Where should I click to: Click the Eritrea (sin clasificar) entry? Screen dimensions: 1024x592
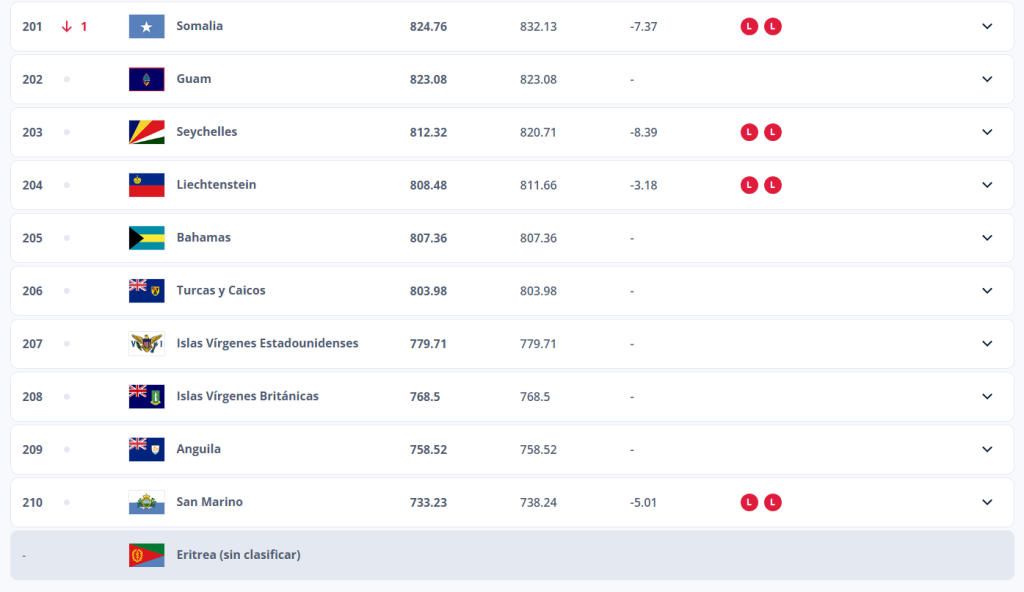(238, 555)
